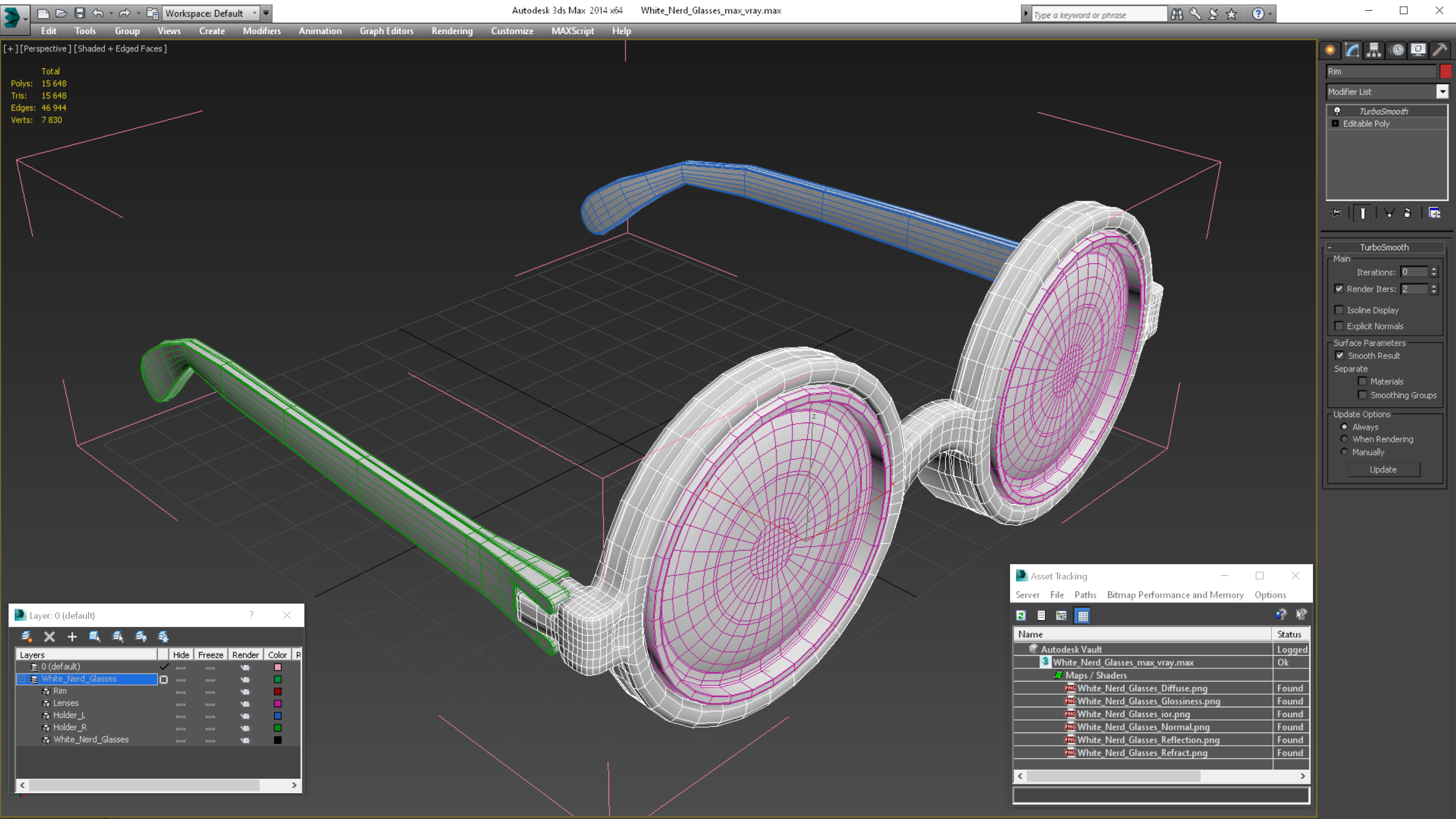The image size is (1456, 819).
Task: Click the Pin Stack icon
Action: (1336, 213)
